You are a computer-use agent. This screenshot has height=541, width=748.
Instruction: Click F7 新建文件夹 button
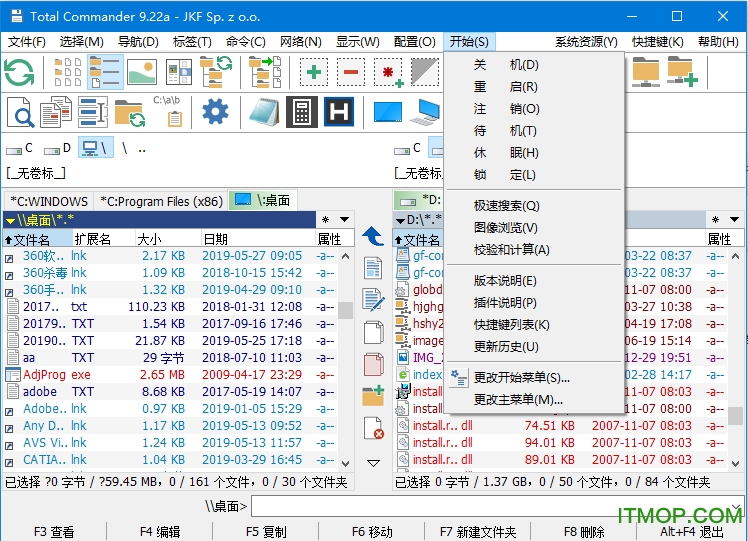pyautogui.click(x=478, y=531)
